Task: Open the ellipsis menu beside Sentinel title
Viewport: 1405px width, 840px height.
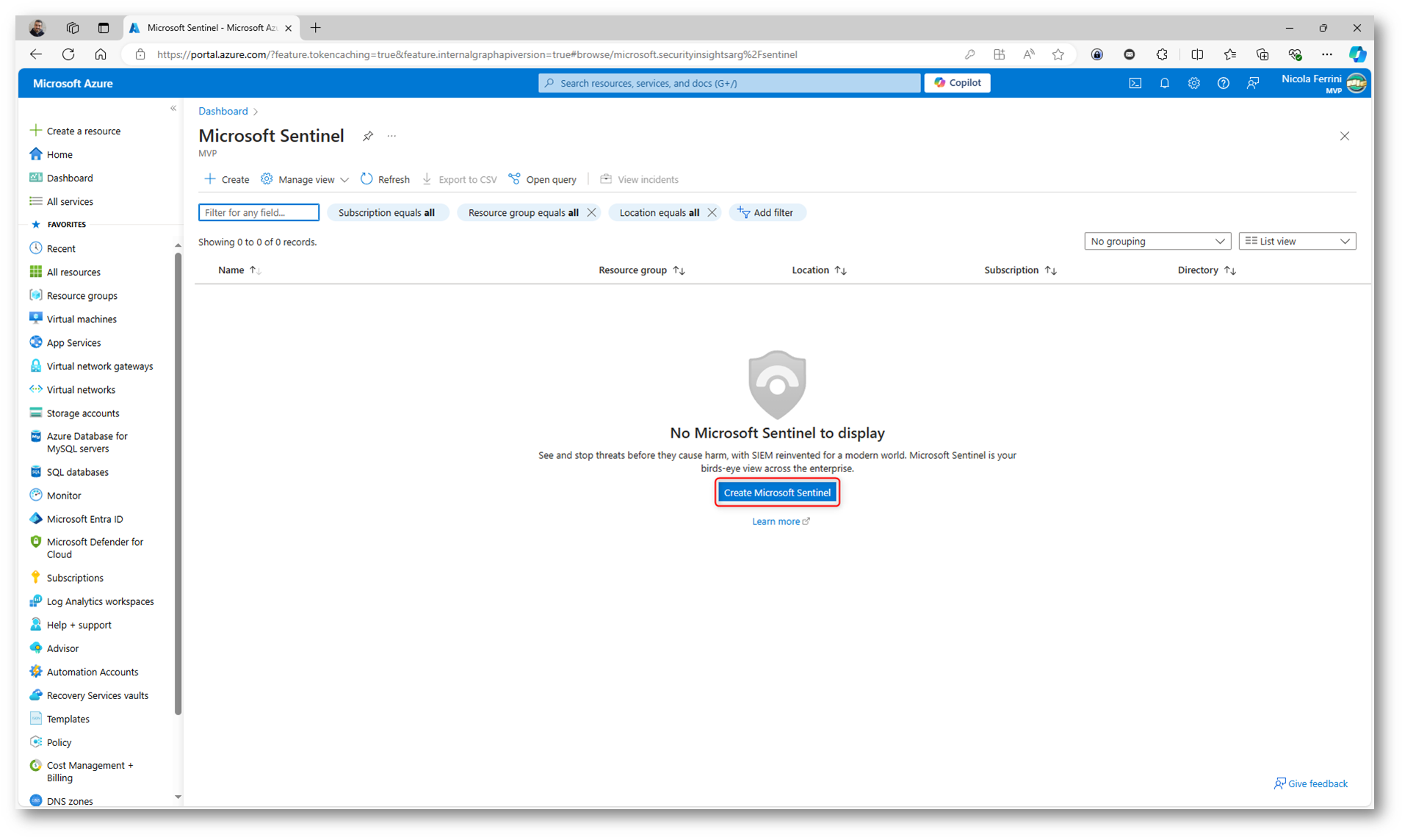Action: [391, 136]
